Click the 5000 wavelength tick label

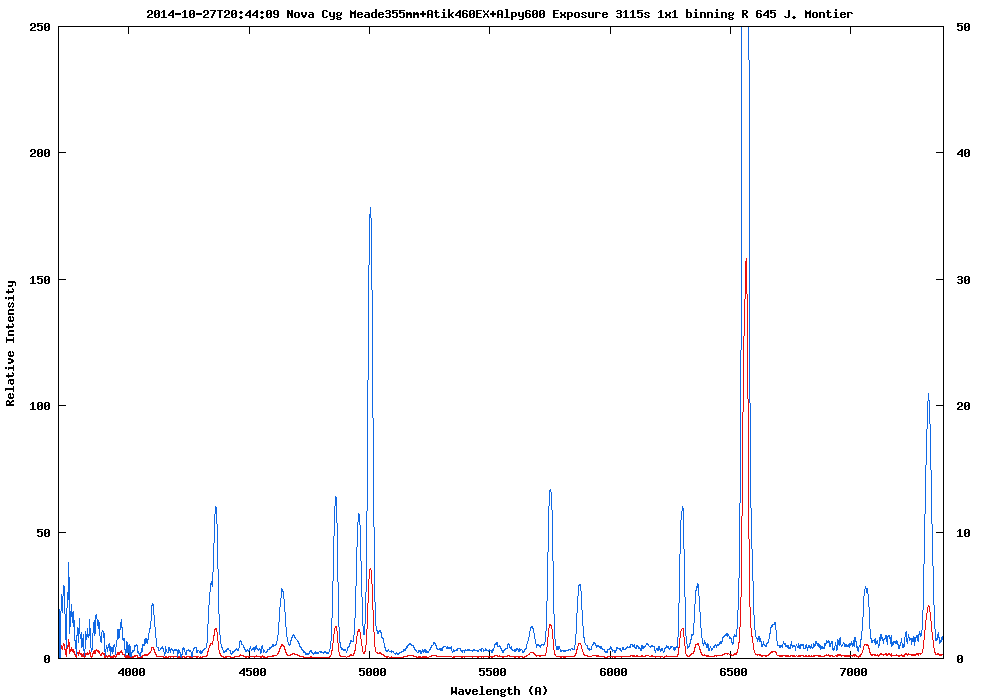click(372, 673)
